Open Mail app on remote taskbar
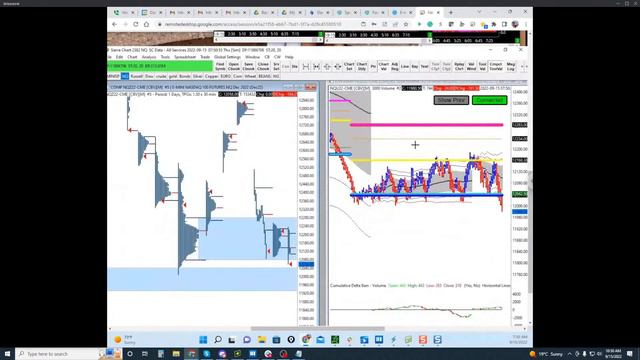This screenshot has height=360, width=640. (320, 340)
